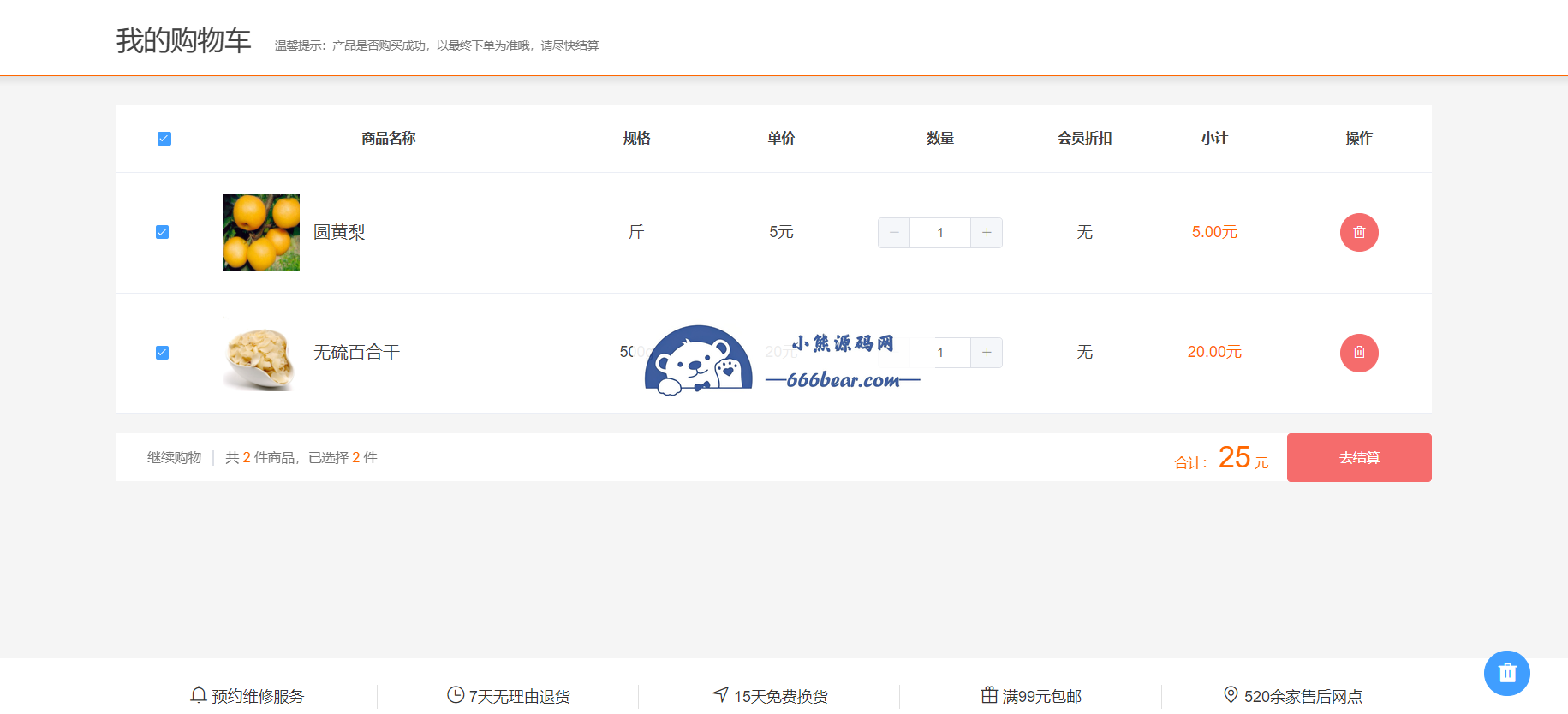Delete 无硫百合干 with its trash icon
The width and height of the screenshot is (1568, 714).
point(1359,353)
